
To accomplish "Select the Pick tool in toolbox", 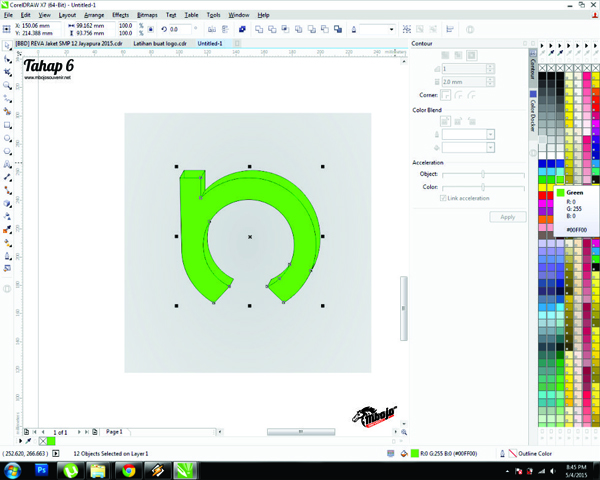I will pyautogui.click(x=8, y=46).
